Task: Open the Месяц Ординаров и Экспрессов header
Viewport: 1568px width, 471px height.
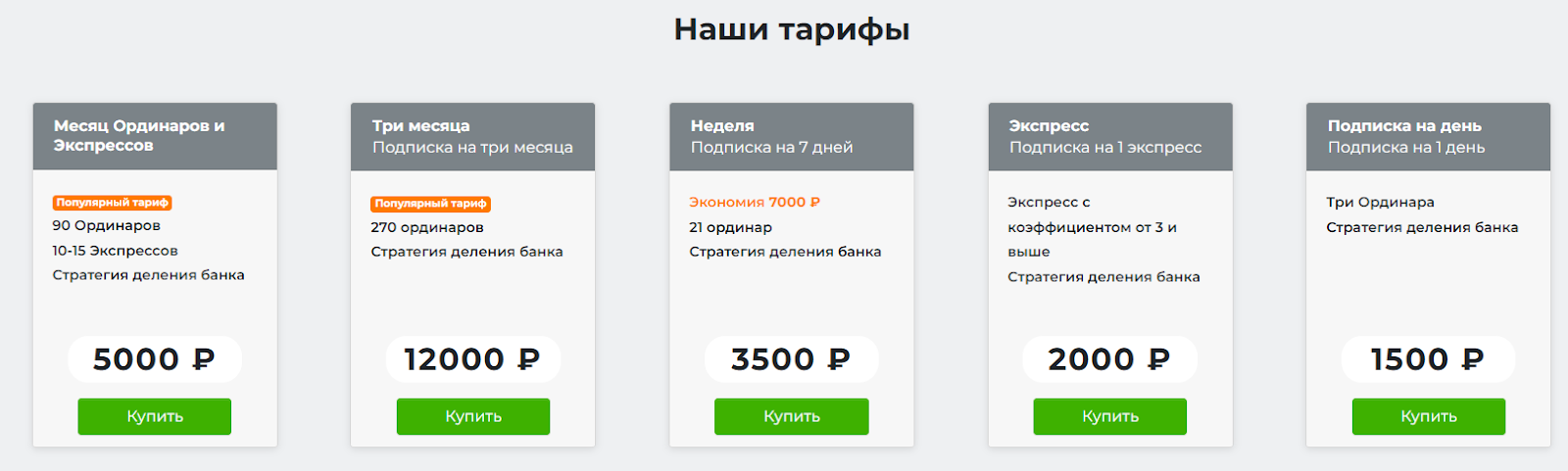Action: [x=139, y=135]
